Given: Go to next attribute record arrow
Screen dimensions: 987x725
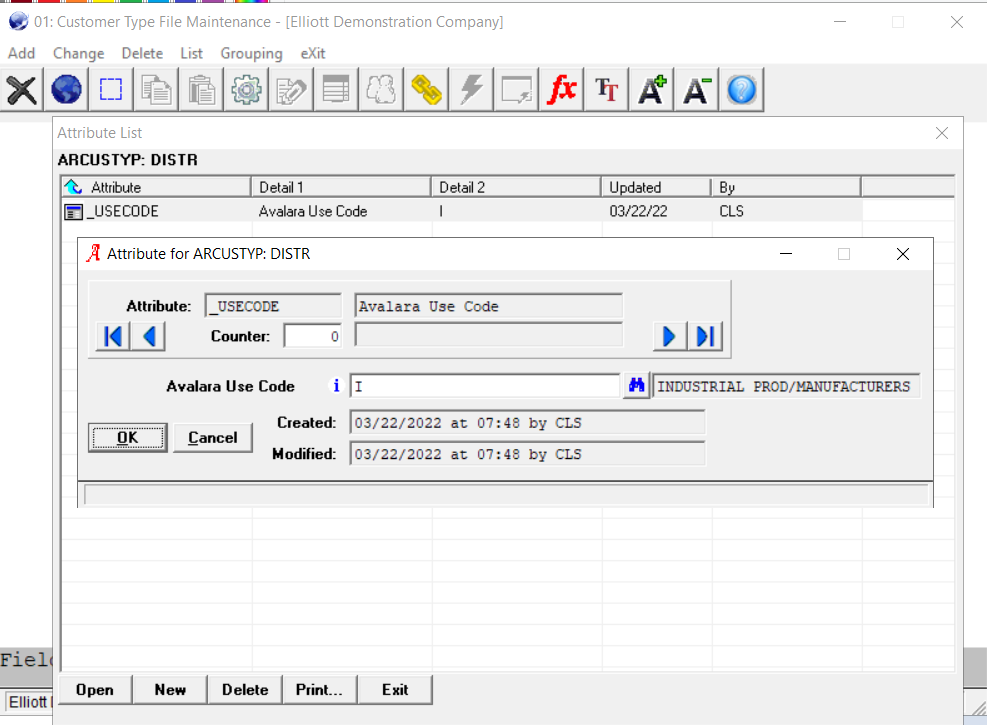Looking at the screenshot, I should click(x=670, y=336).
